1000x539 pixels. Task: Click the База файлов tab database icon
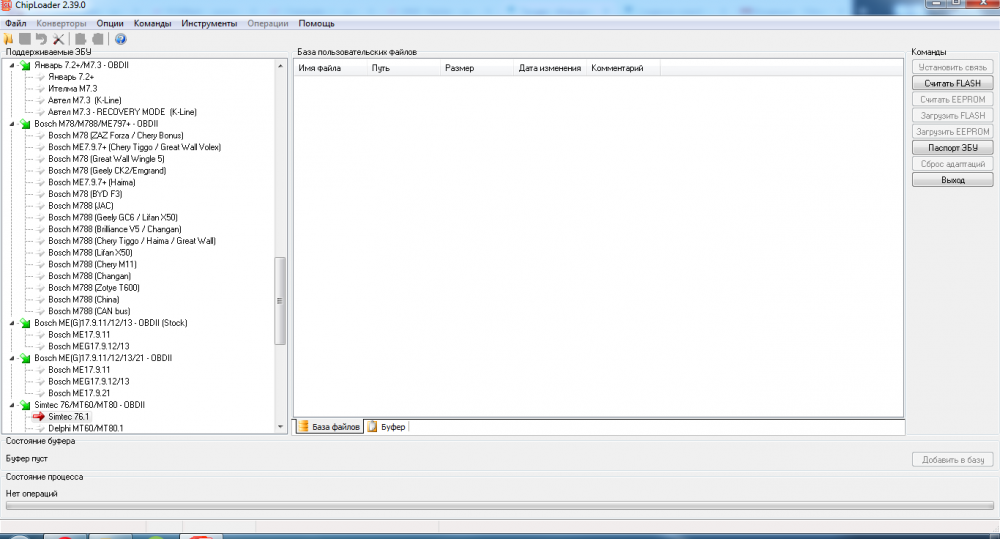pyautogui.click(x=303, y=427)
